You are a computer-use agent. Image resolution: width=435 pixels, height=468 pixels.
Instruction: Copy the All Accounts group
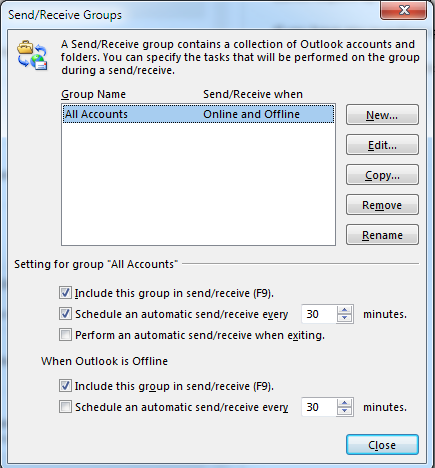(x=382, y=175)
